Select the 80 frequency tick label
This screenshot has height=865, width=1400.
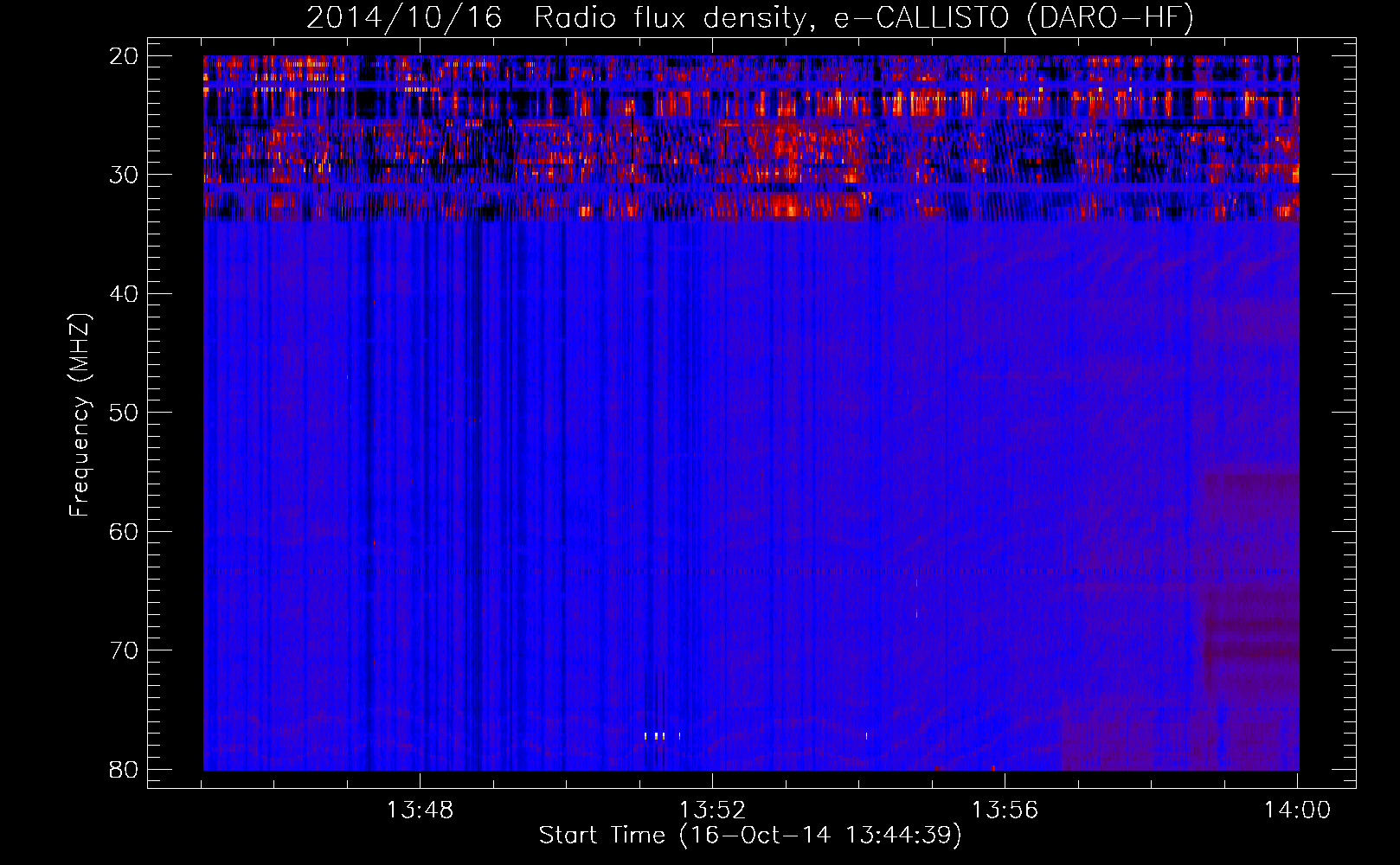pyautogui.click(x=125, y=769)
